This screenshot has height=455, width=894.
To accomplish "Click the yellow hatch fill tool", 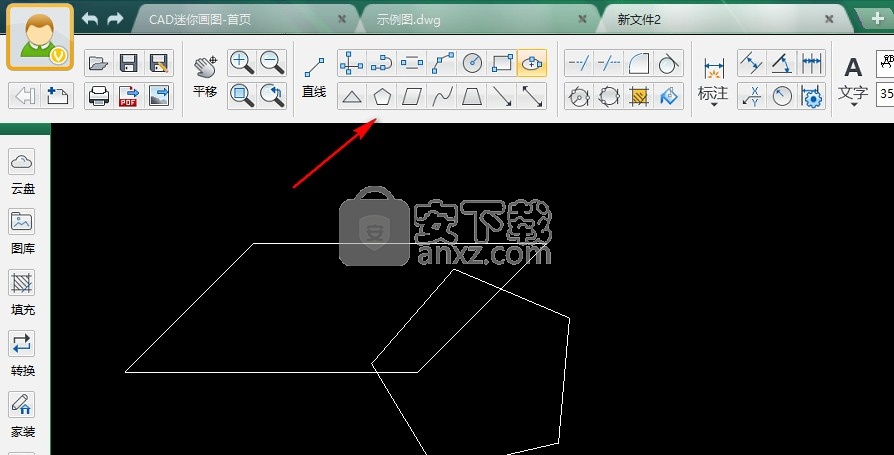I will tap(639, 96).
